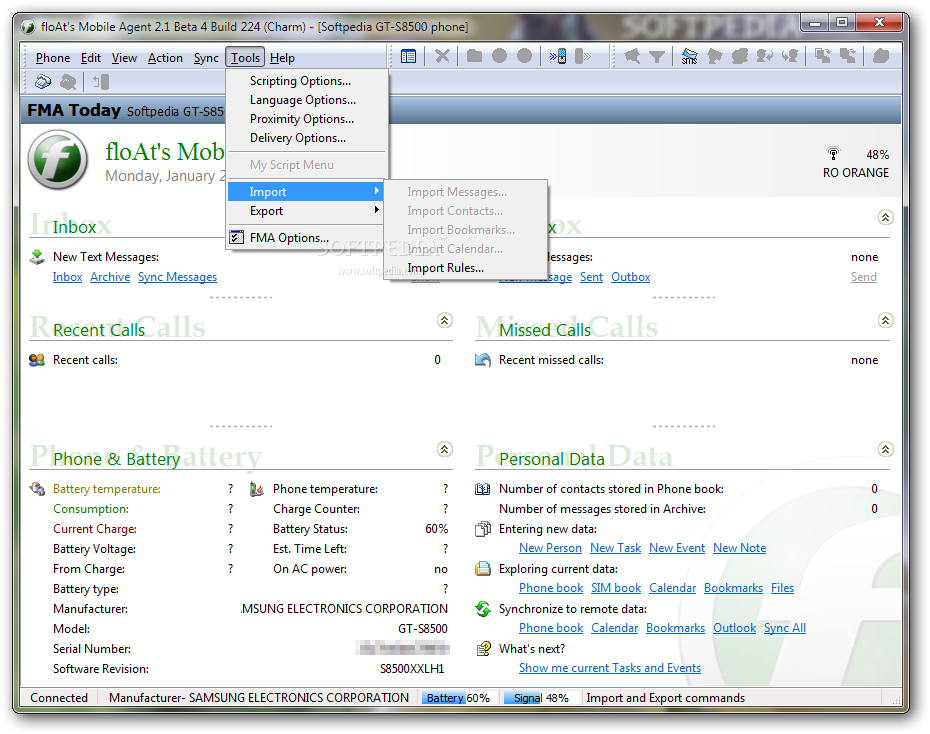Open the Edit menu

91,58
